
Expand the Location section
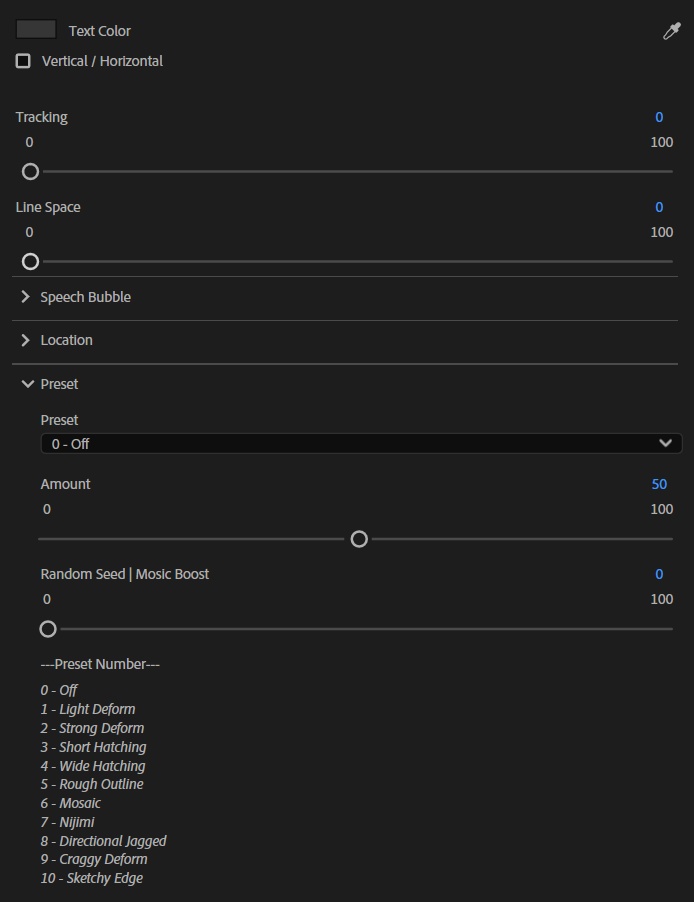26,340
